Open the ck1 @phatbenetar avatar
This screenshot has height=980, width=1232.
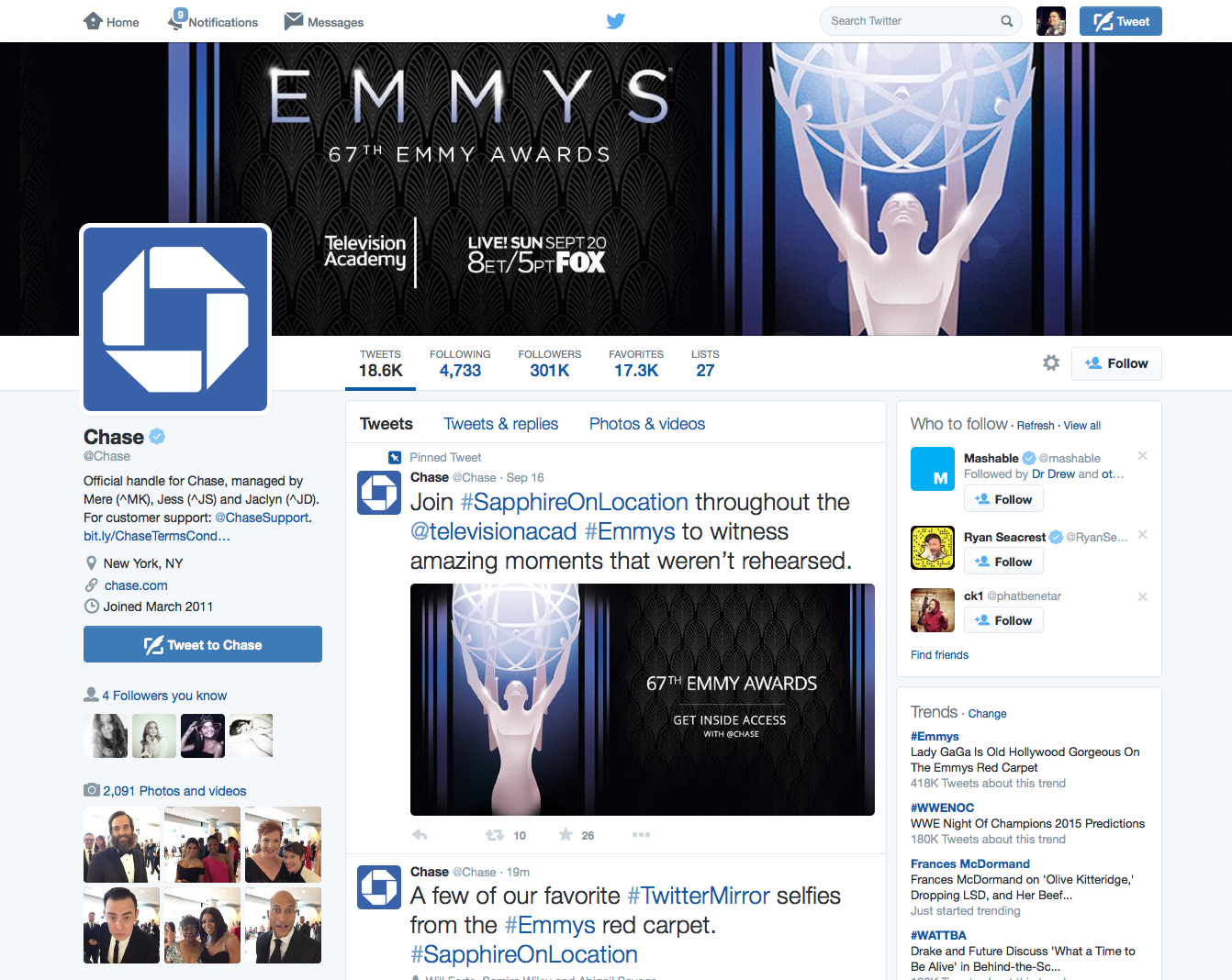(933, 610)
